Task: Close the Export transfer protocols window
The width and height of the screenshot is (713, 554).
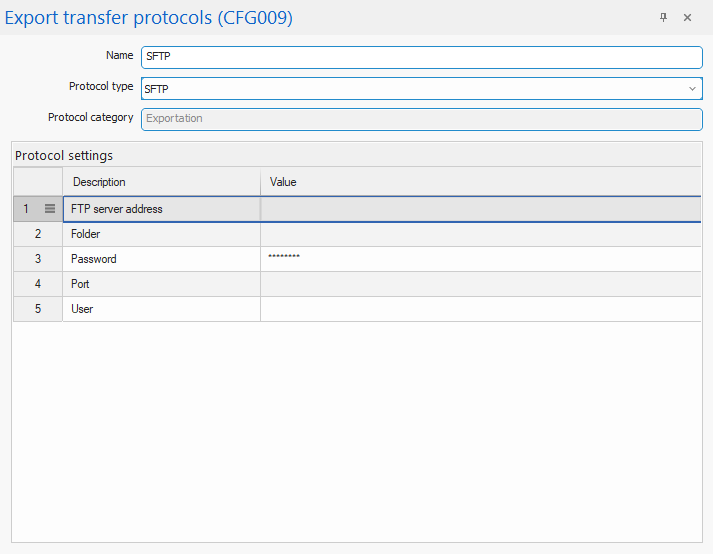Action: click(687, 18)
